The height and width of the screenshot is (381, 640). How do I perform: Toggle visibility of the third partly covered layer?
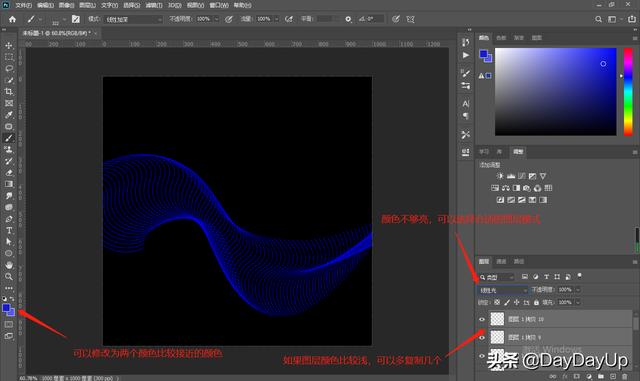[482, 356]
